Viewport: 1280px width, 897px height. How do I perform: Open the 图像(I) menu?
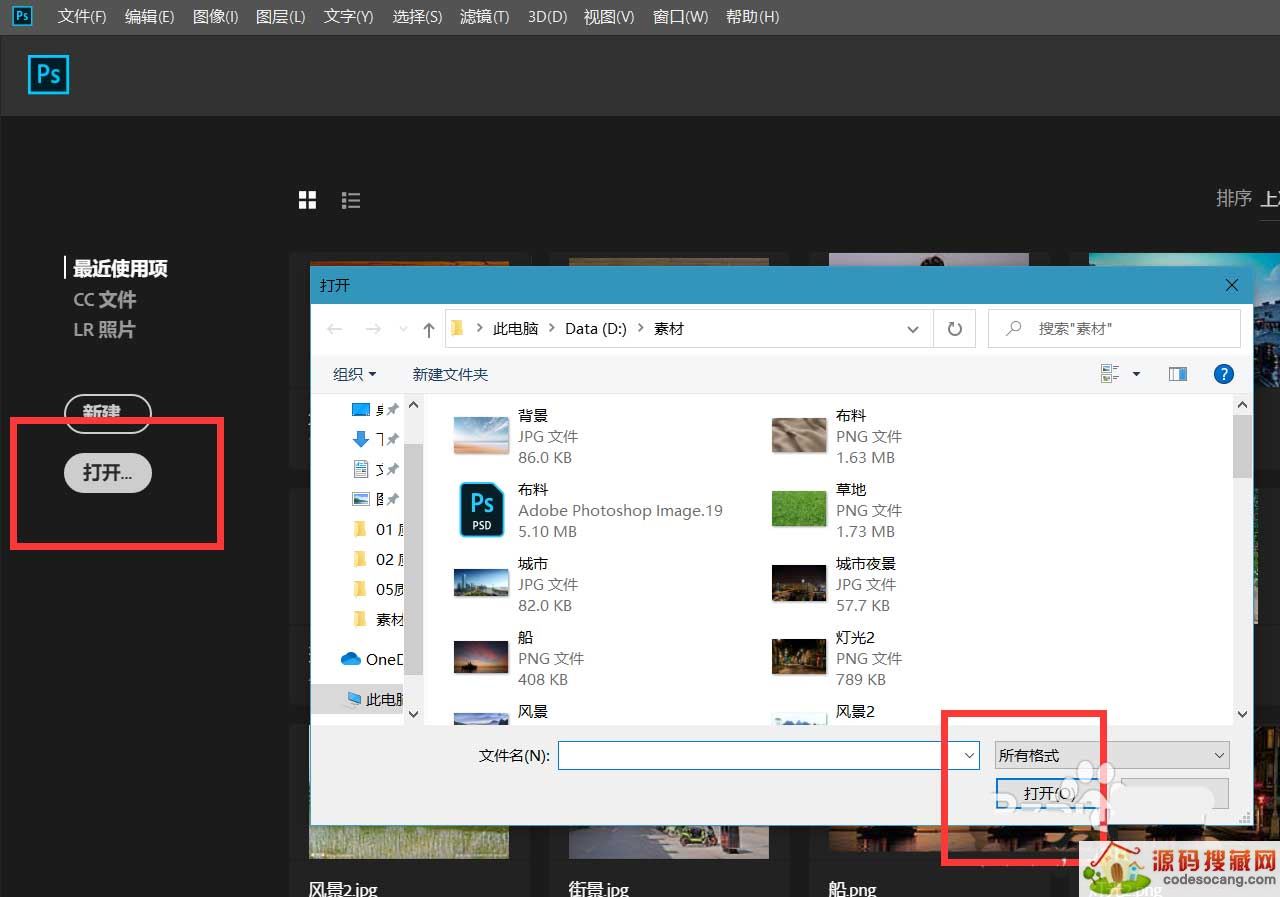click(x=215, y=17)
